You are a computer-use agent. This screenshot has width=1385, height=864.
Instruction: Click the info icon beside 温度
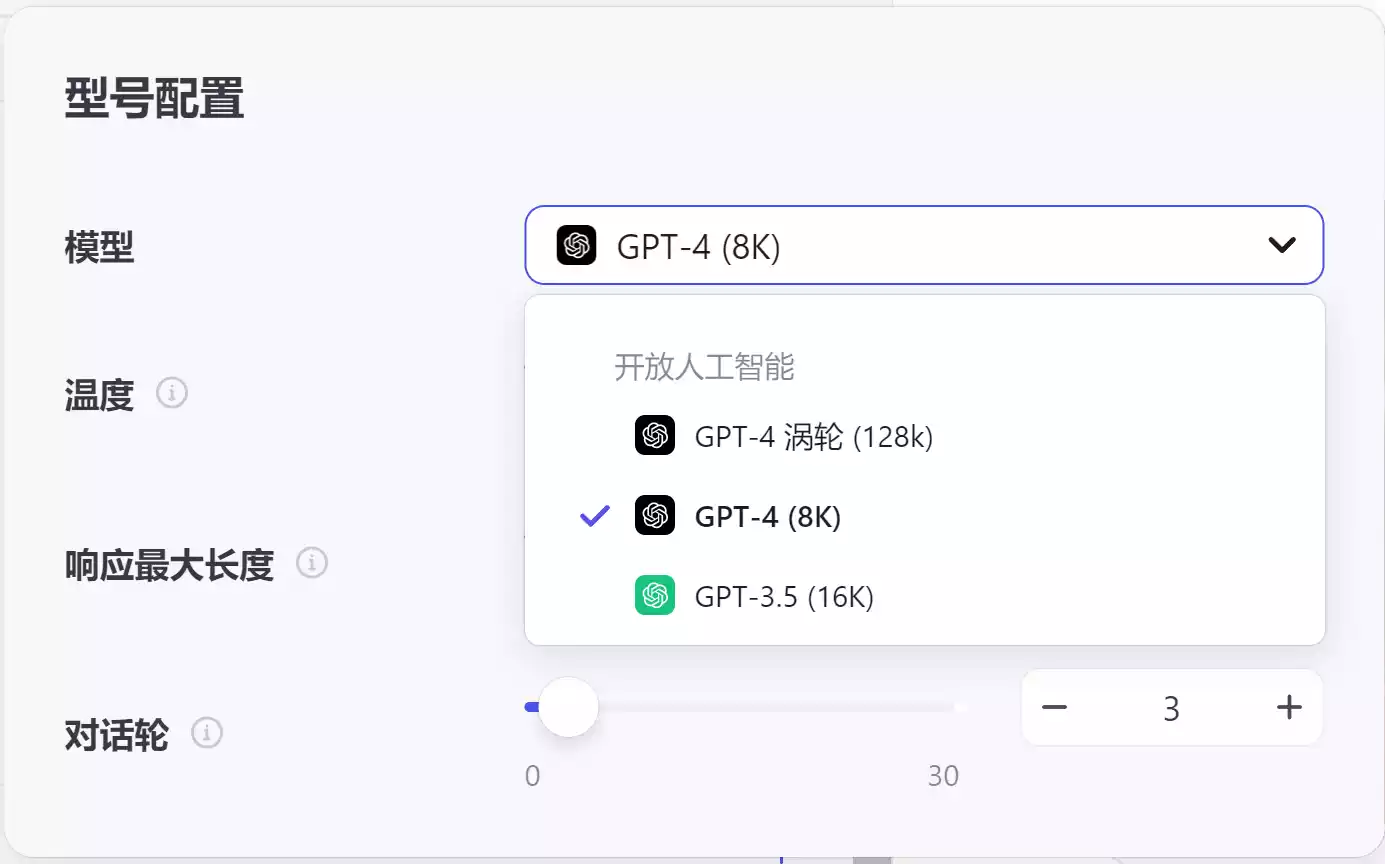[172, 393]
